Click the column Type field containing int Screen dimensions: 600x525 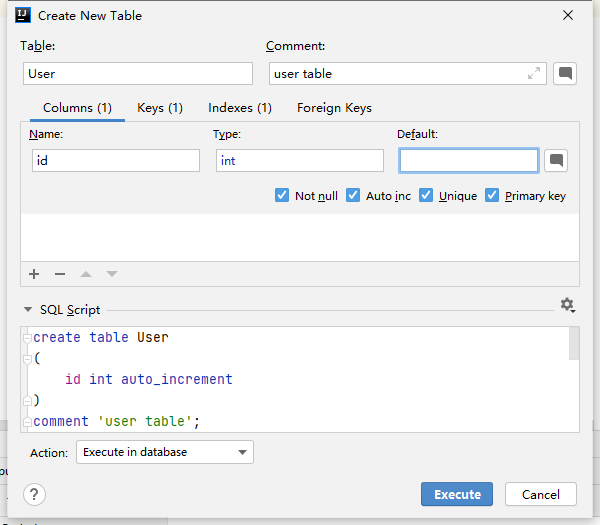click(x=300, y=160)
